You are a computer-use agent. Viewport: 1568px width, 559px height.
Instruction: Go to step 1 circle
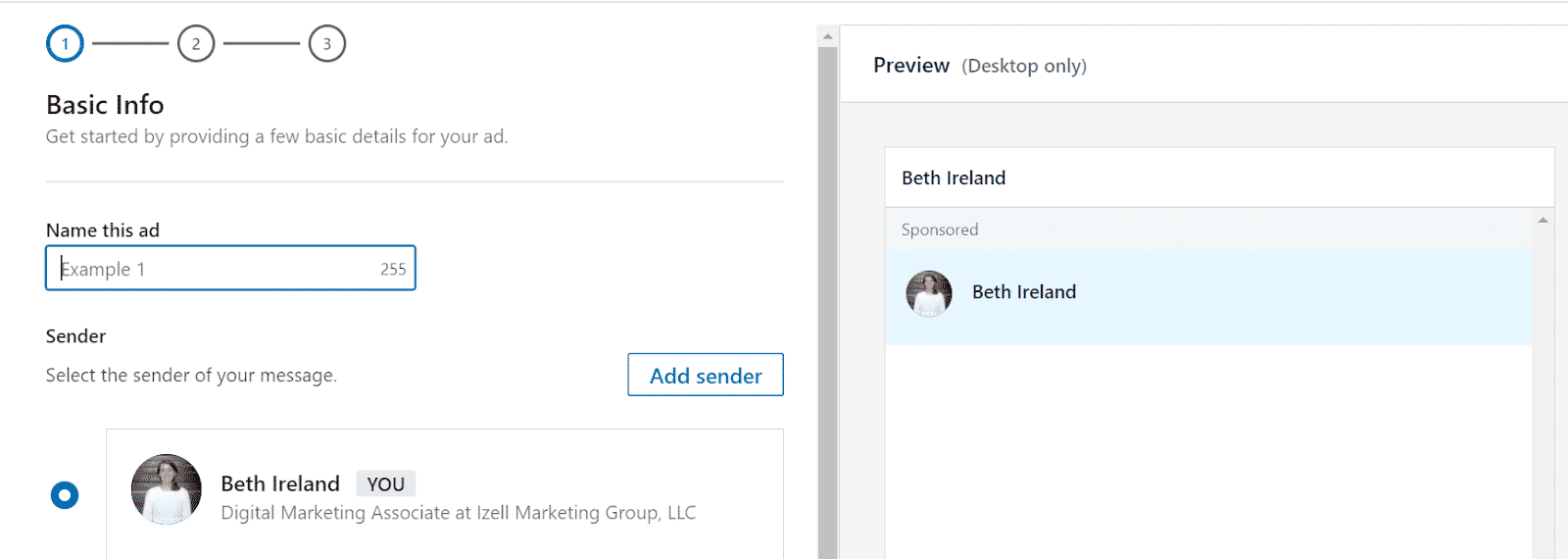tap(65, 43)
